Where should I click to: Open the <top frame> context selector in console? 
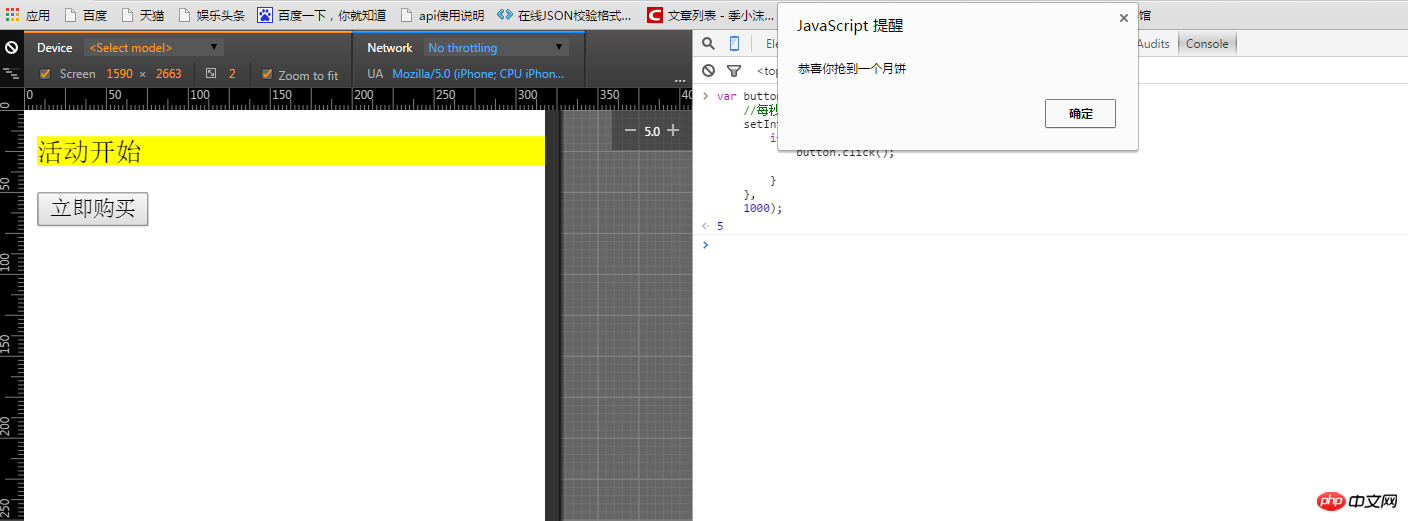tap(768, 71)
